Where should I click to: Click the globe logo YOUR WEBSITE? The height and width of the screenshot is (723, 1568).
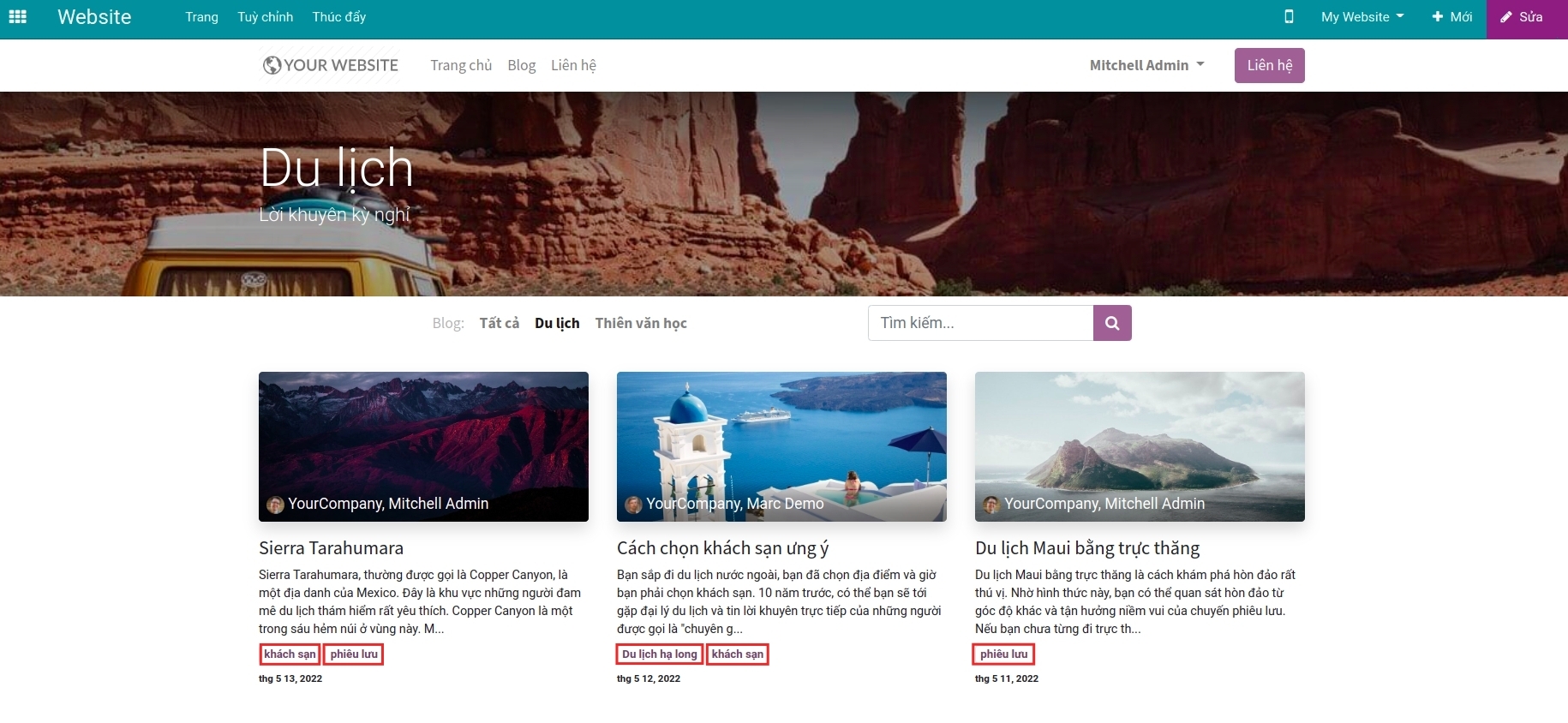331,65
